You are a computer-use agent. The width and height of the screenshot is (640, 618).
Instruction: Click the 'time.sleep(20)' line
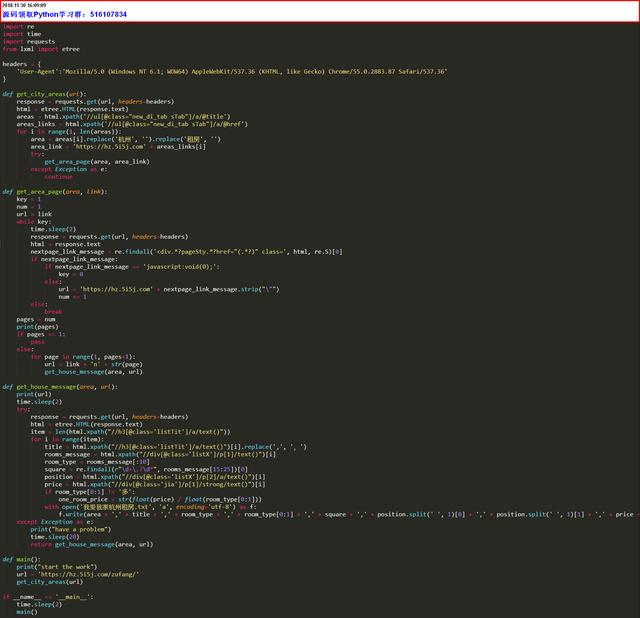(55, 537)
